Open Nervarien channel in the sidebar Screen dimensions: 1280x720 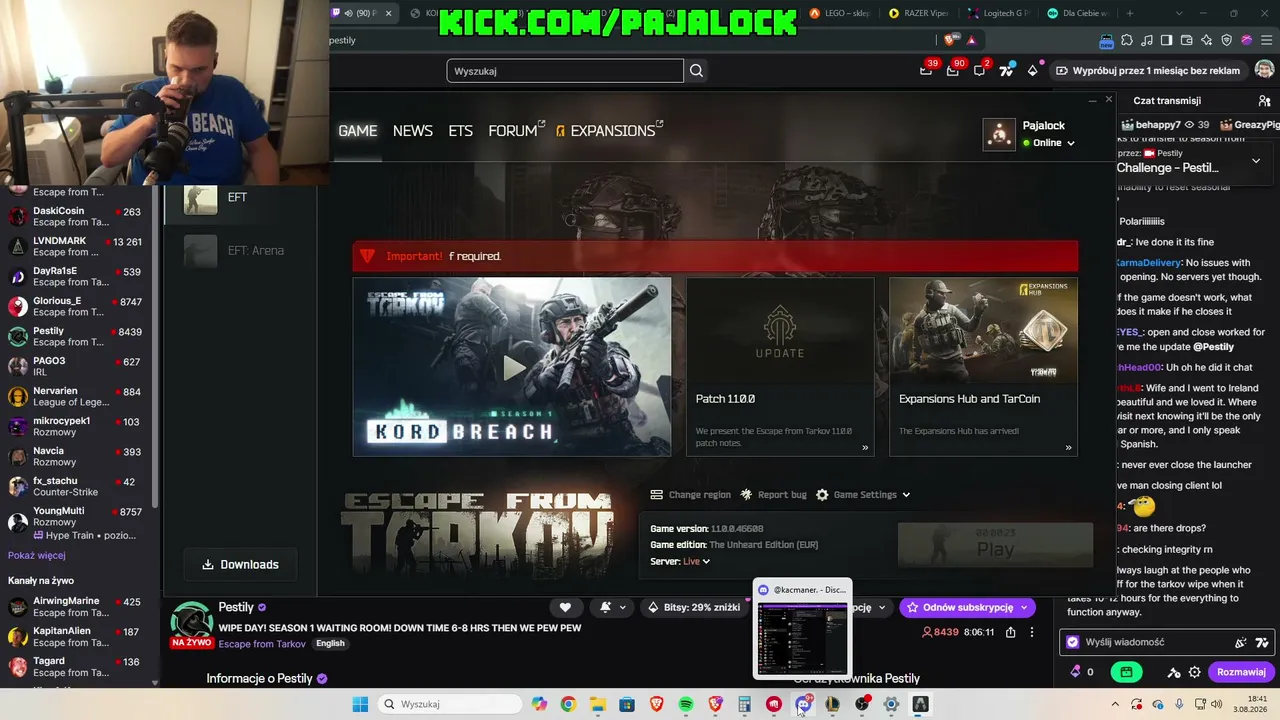pyautogui.click(x=77, y=397)
